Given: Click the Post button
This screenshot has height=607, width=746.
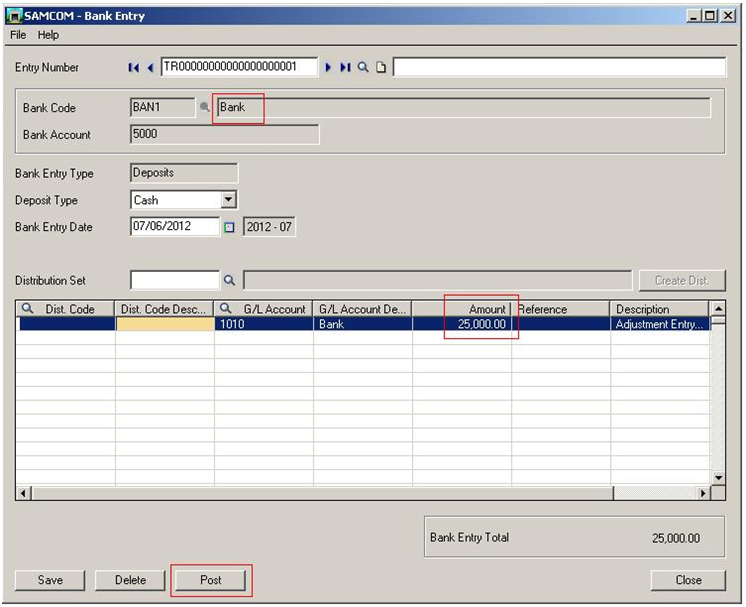Looking at the screenshot, I should pos(211,580).
